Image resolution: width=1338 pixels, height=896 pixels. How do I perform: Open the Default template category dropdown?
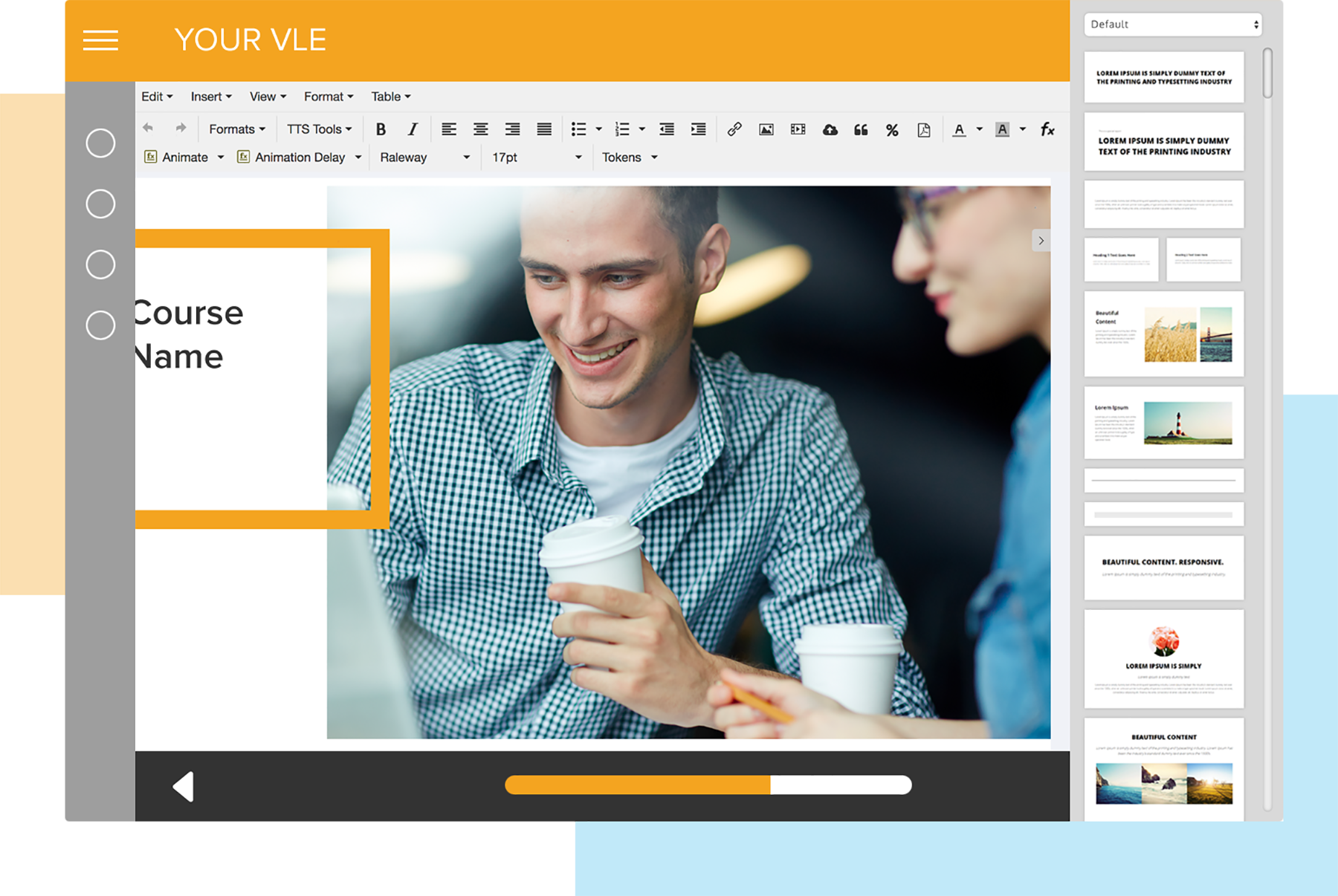pyautogui.click(x=1173, y=25)
